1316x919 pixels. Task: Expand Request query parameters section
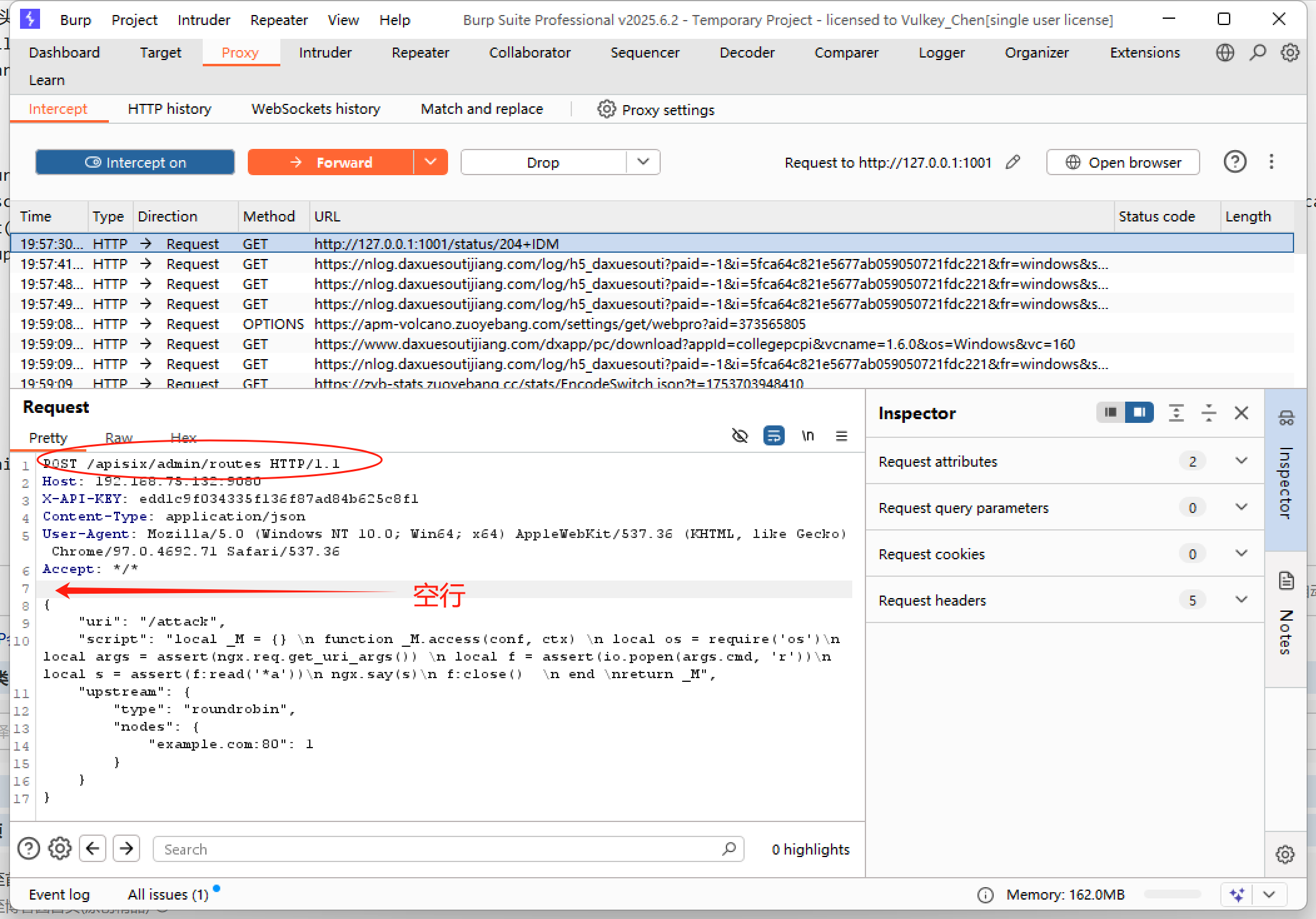[1064, 507]
